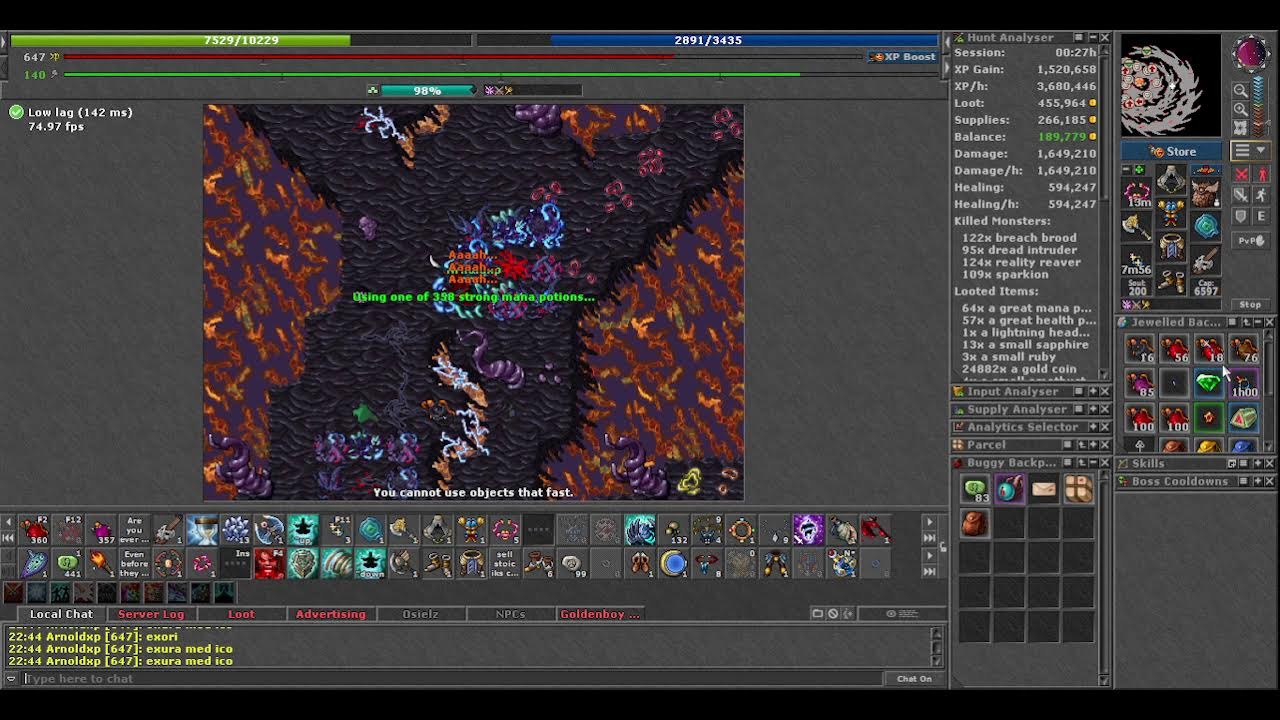1280x720 pixels.
Task: Click the ring slot showing 7m56
Action: 1136,260
